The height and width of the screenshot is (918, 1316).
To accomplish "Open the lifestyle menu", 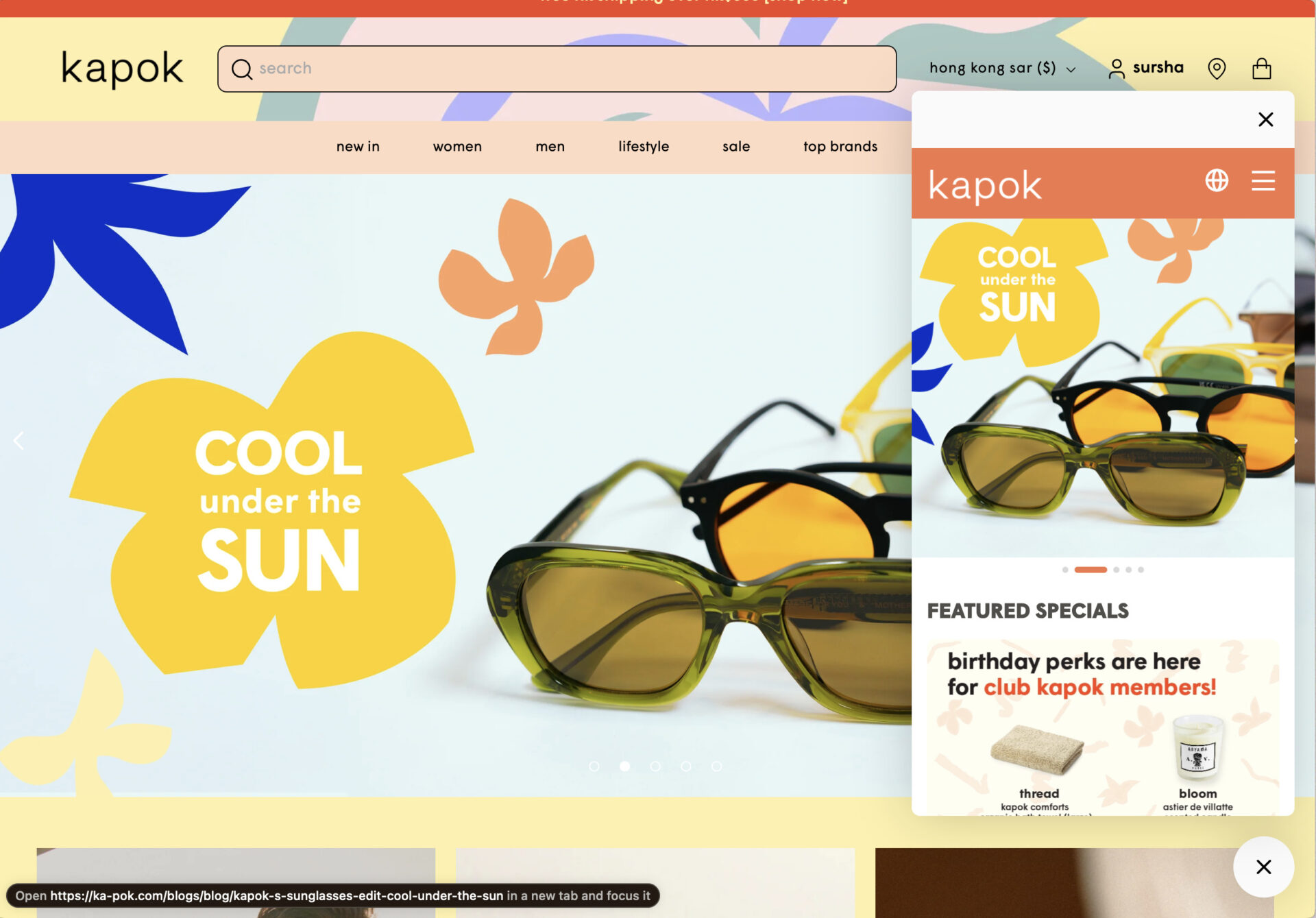I will [643, 147].
